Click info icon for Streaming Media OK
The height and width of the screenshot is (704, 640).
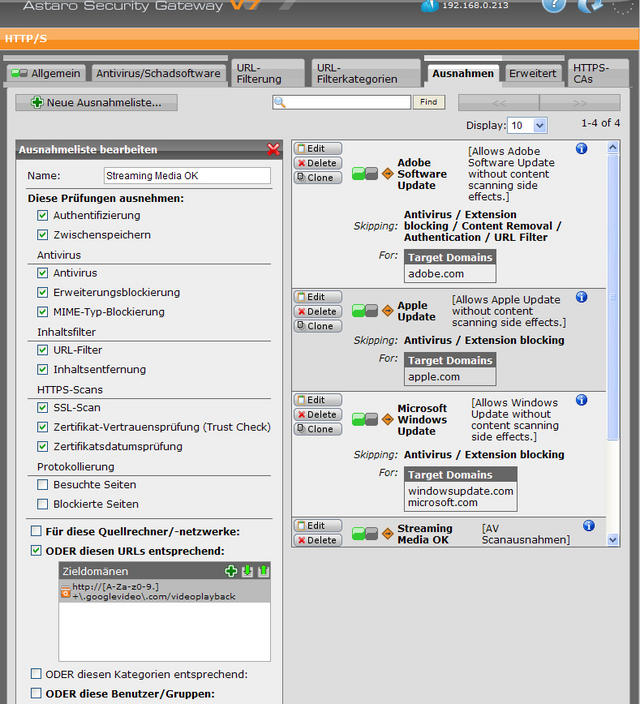[589, 526]
